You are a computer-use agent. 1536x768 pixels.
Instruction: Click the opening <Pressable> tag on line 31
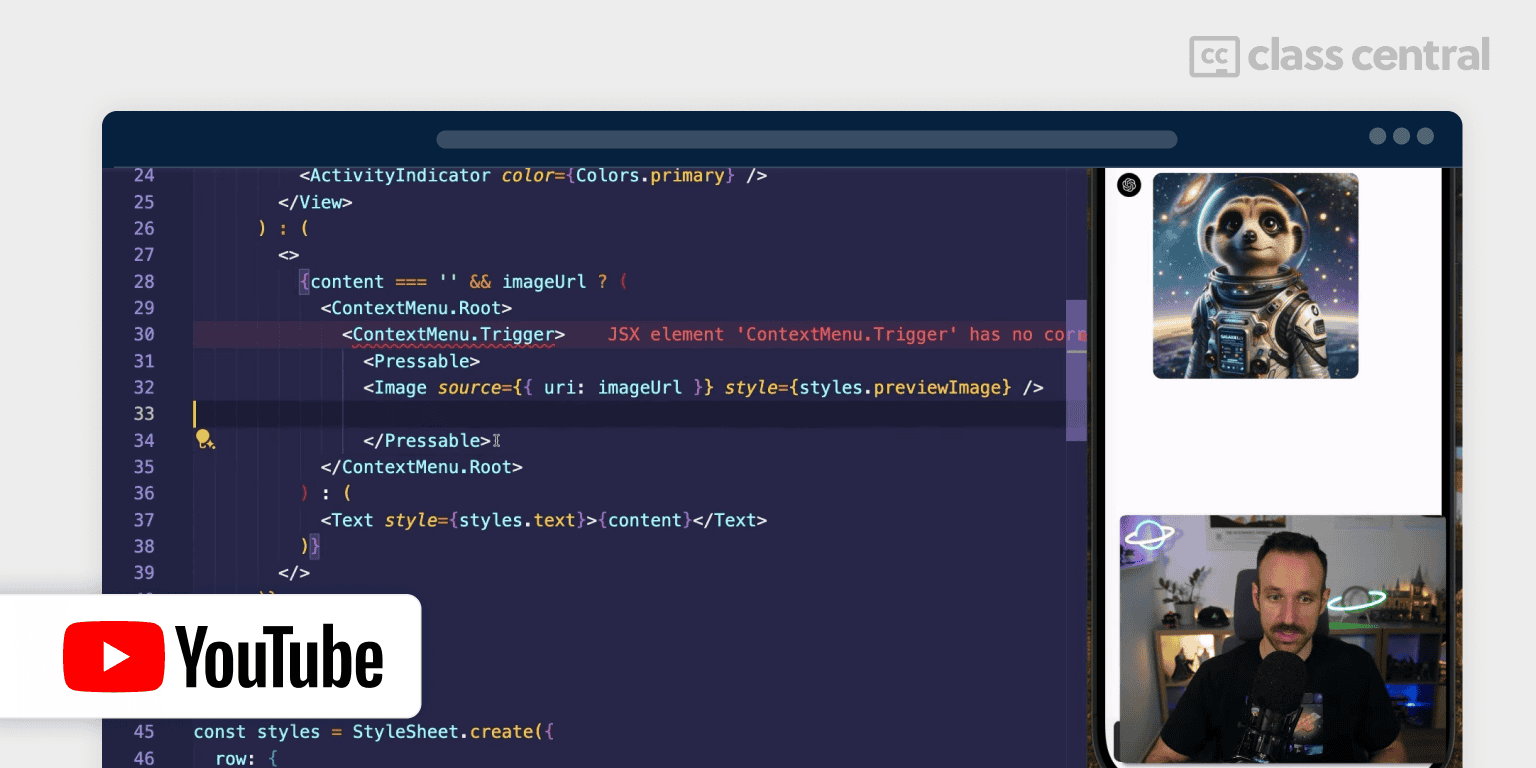[421, 361]
